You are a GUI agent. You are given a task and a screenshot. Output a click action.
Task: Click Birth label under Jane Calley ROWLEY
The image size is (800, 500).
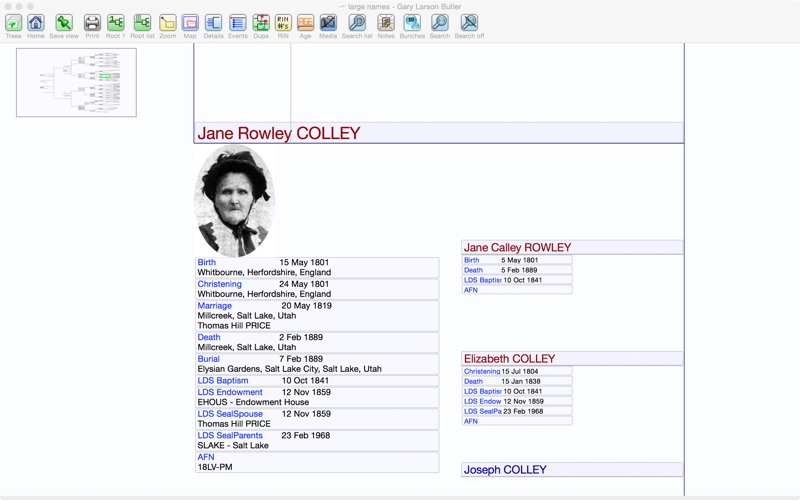pyautogui.click(x=471, y=260)
